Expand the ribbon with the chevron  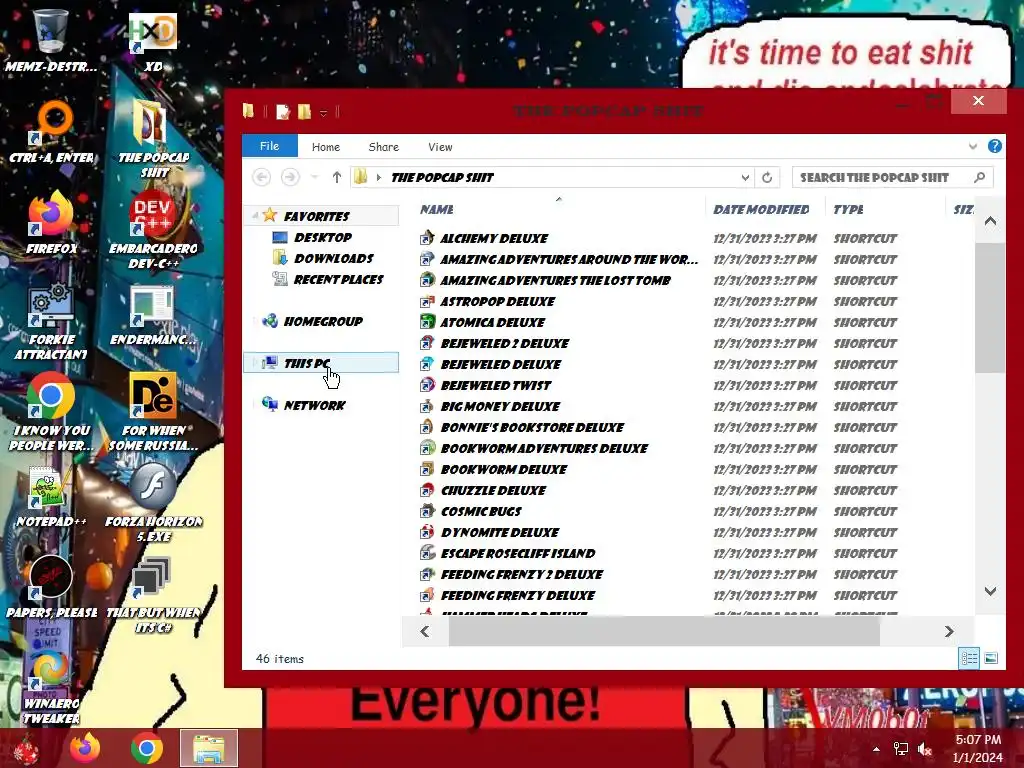[973, 146]
